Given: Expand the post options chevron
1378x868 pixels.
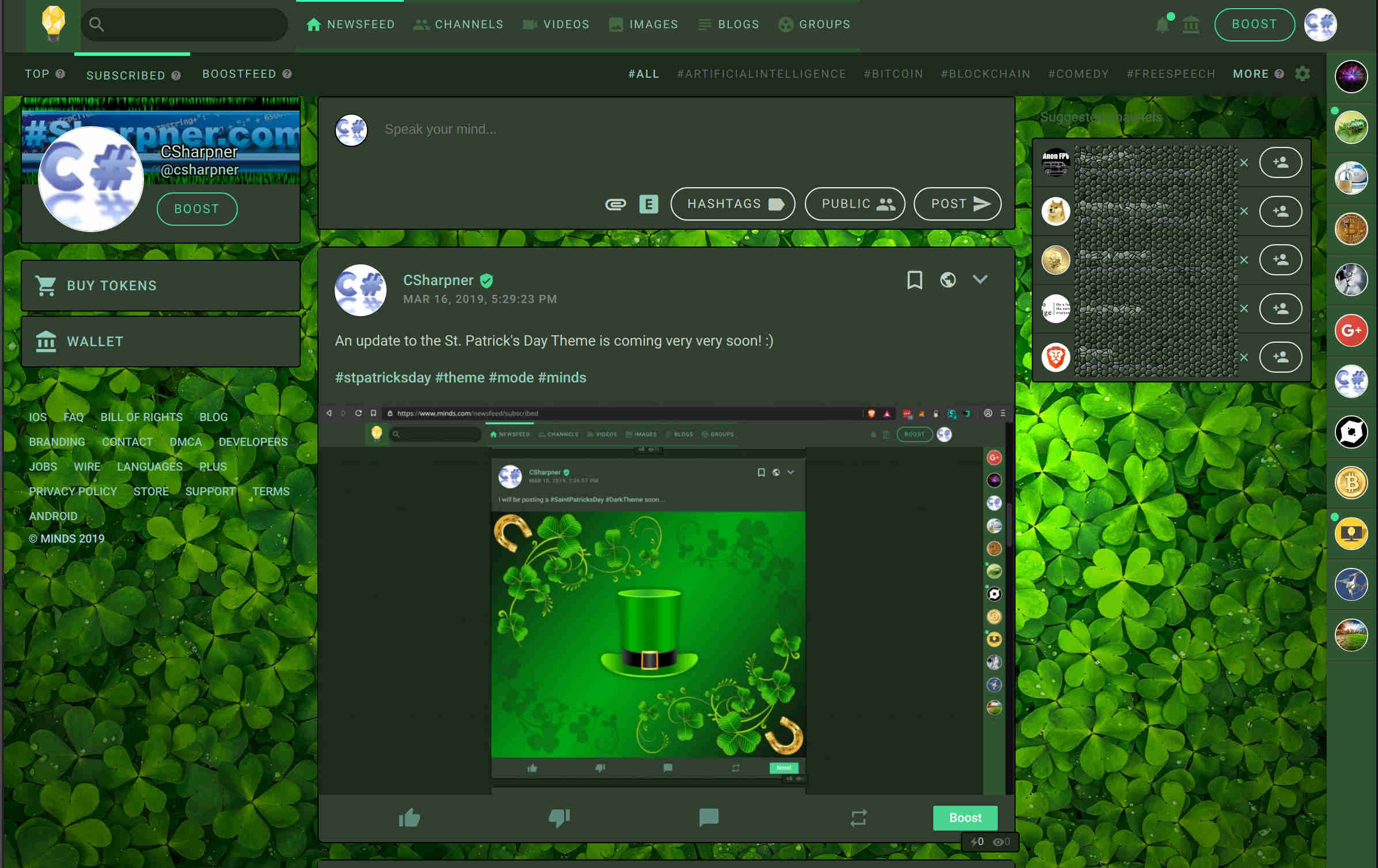Looking at the screenshot, I should (x=980, y=281).
